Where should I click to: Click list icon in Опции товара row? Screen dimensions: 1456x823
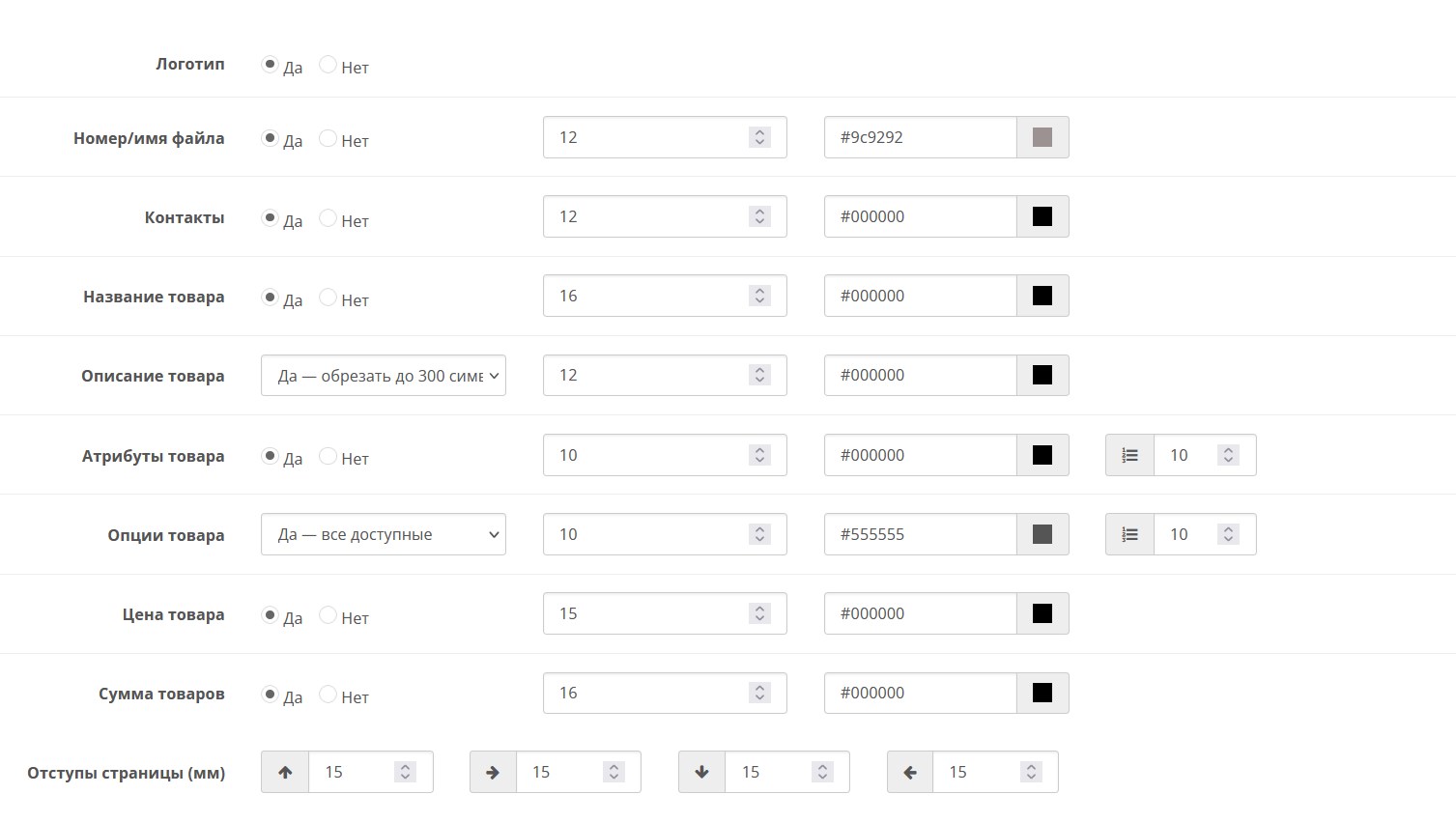(1129, 534)
